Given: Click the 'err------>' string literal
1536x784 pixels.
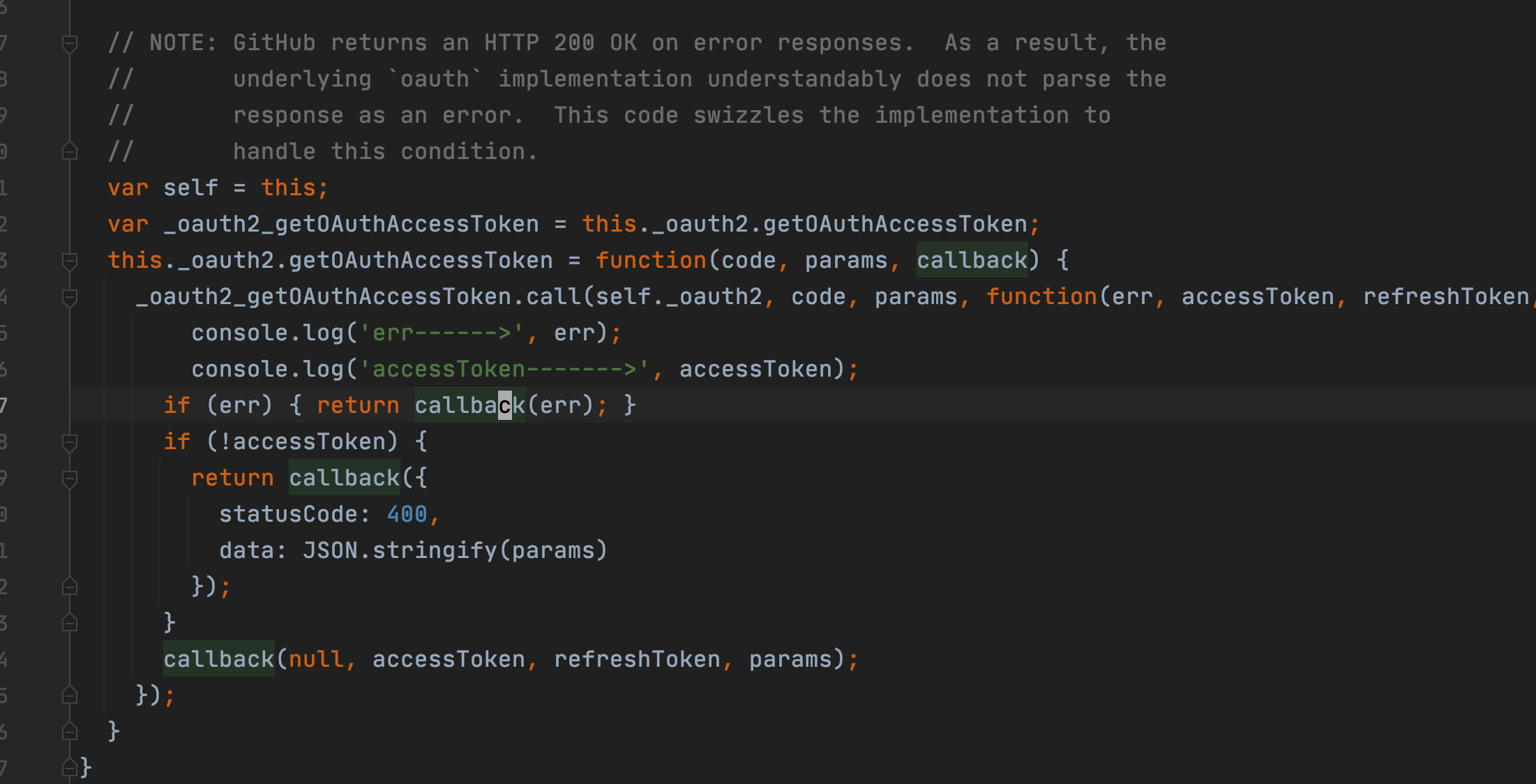Looking at the screenshot, I should pos(442,333).
